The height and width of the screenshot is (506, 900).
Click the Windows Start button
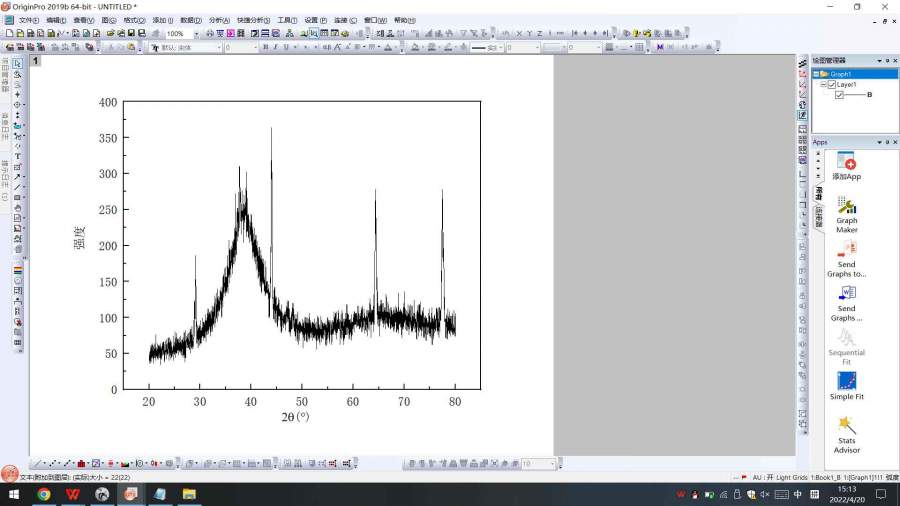pyautogui.click(x=14, y=494)
